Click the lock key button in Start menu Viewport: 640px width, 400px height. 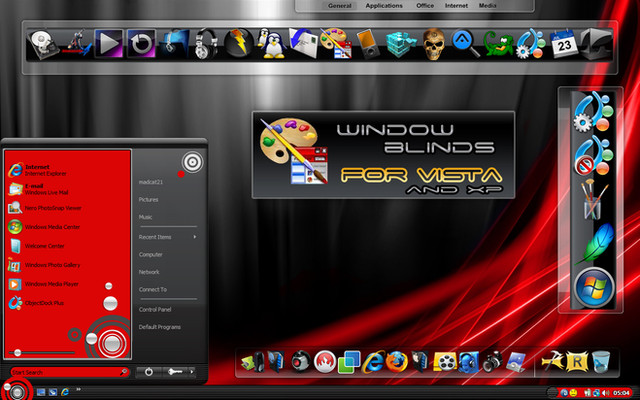click(x=175, y=372)
